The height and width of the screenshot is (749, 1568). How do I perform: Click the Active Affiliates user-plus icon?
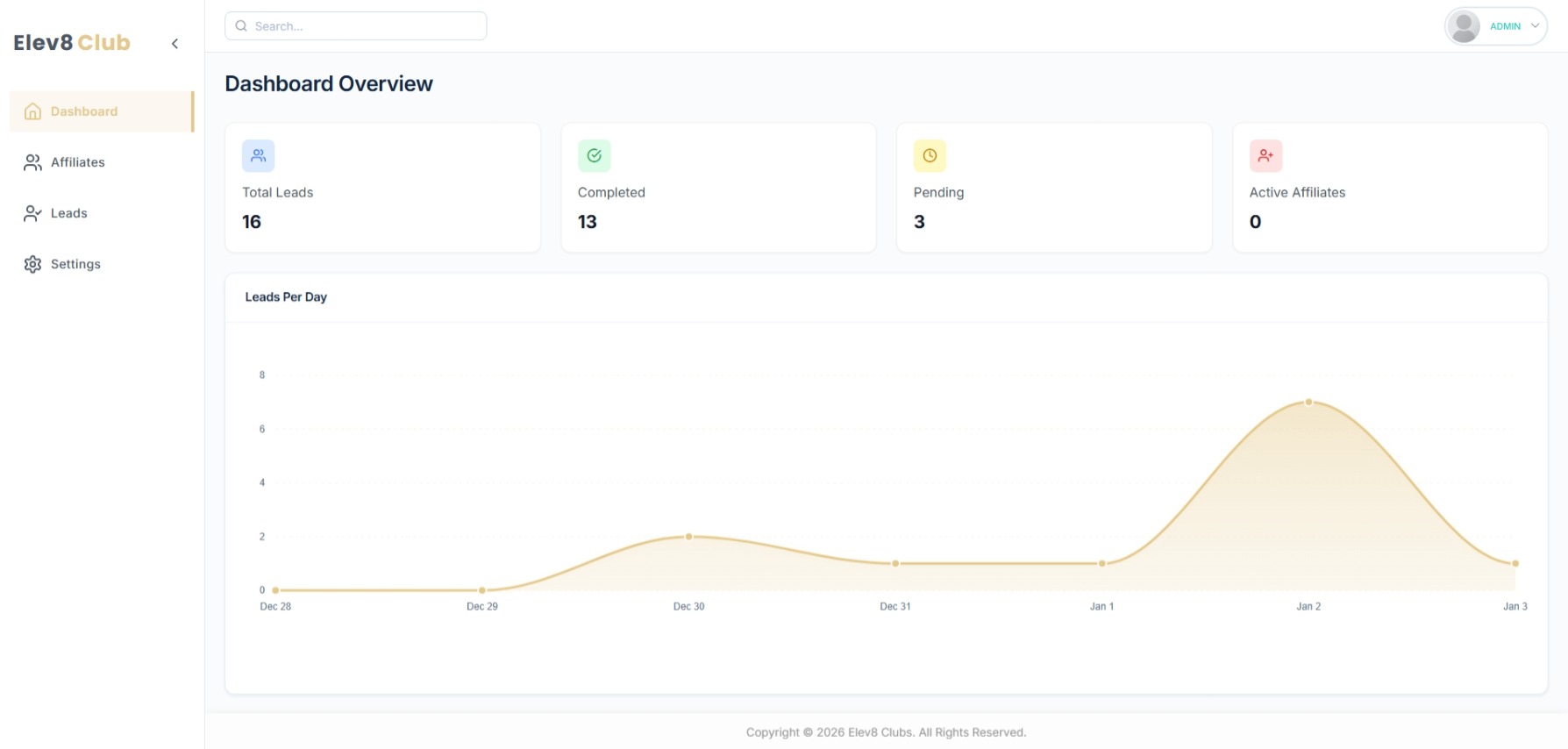1265,156
